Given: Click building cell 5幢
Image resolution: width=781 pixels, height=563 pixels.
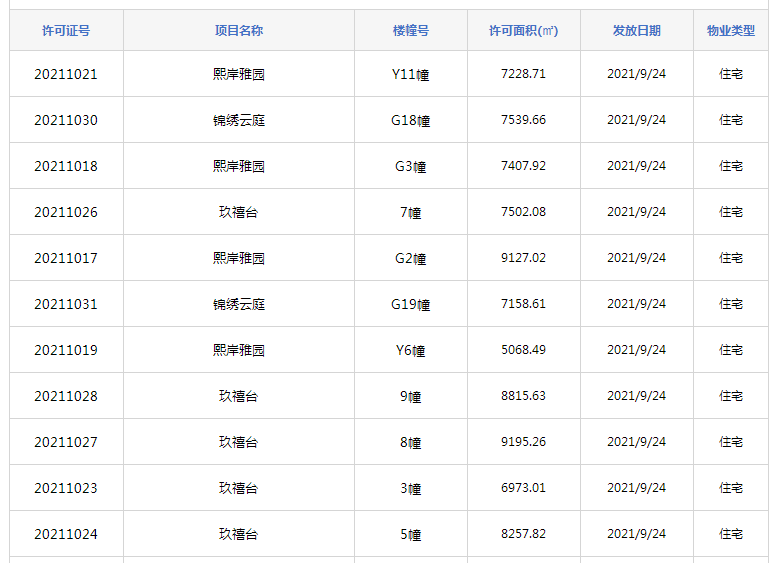Looking at the screenshot, I should [411, 534].
